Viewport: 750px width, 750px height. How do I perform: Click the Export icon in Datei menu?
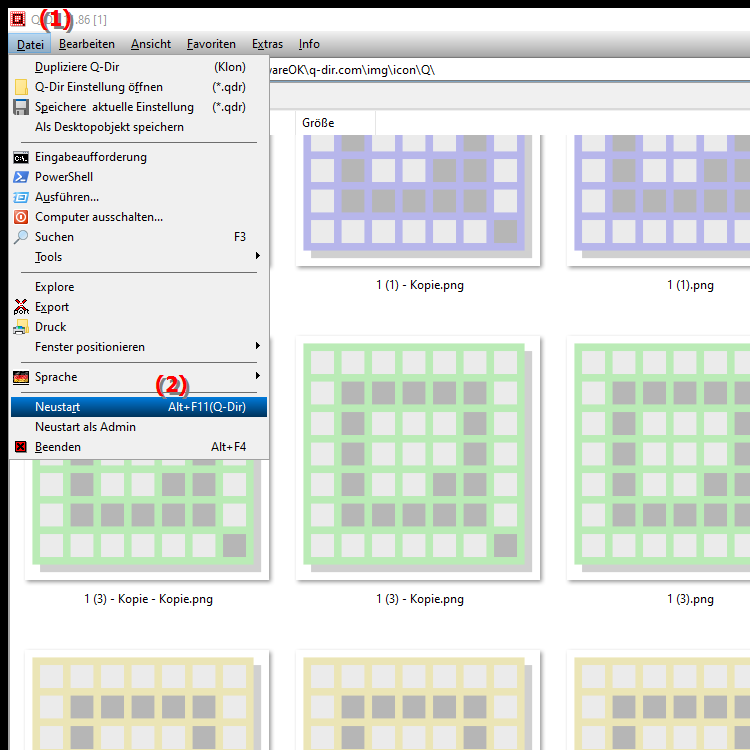click(x=21, y=307)
